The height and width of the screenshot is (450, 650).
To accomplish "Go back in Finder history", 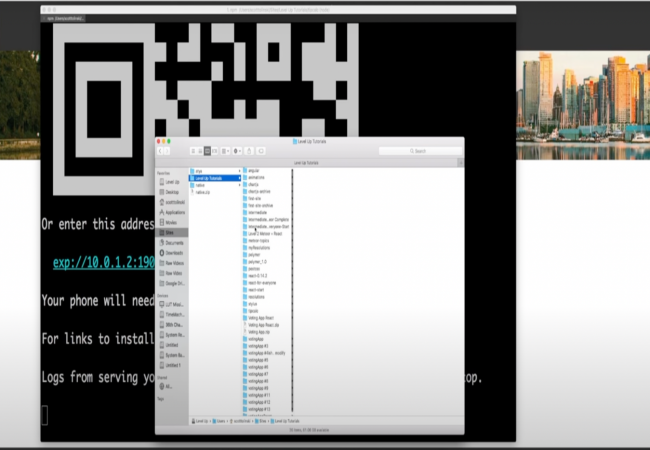I will [x=160, y=151].
